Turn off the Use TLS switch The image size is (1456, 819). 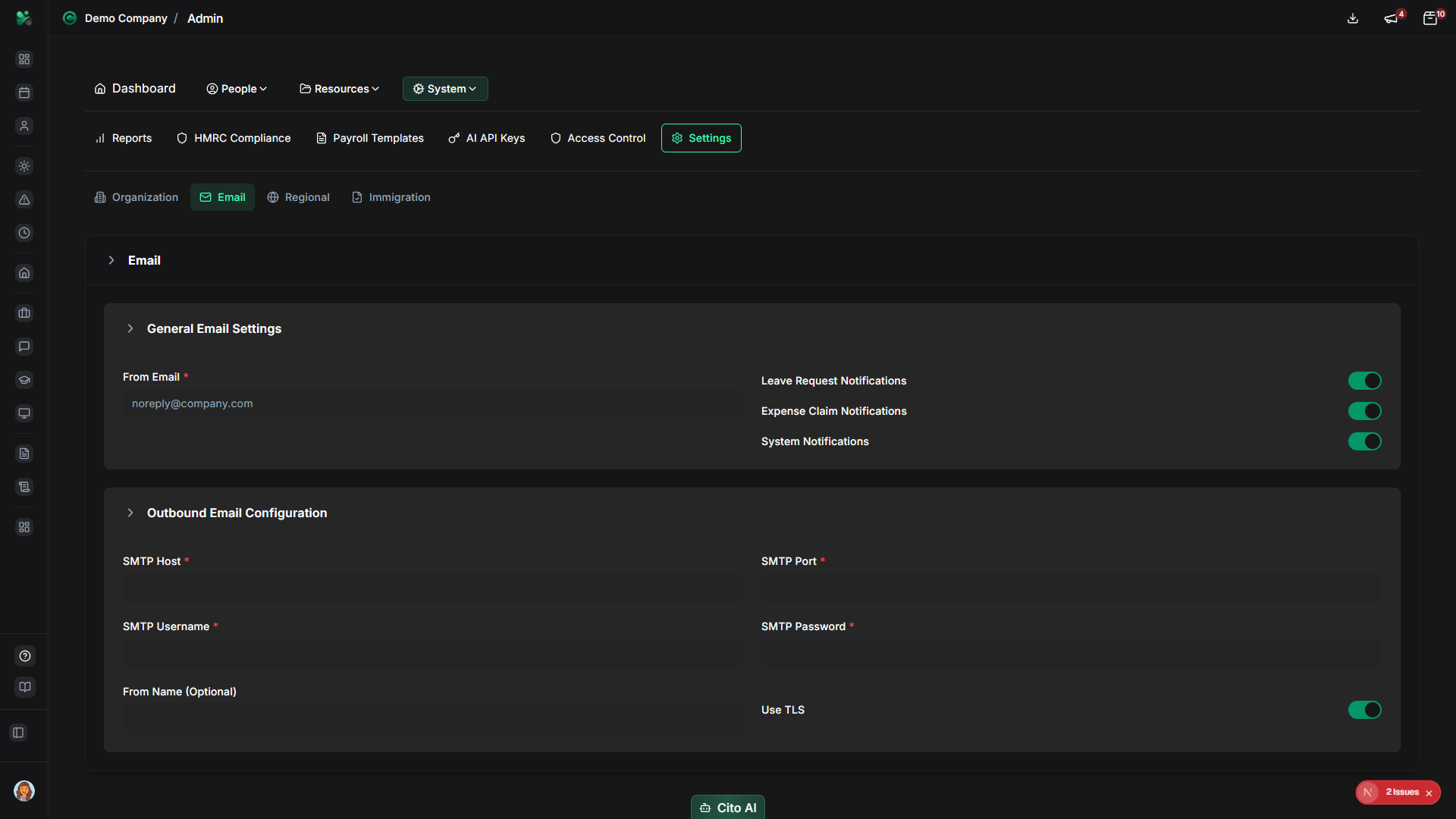(1364, 710)
